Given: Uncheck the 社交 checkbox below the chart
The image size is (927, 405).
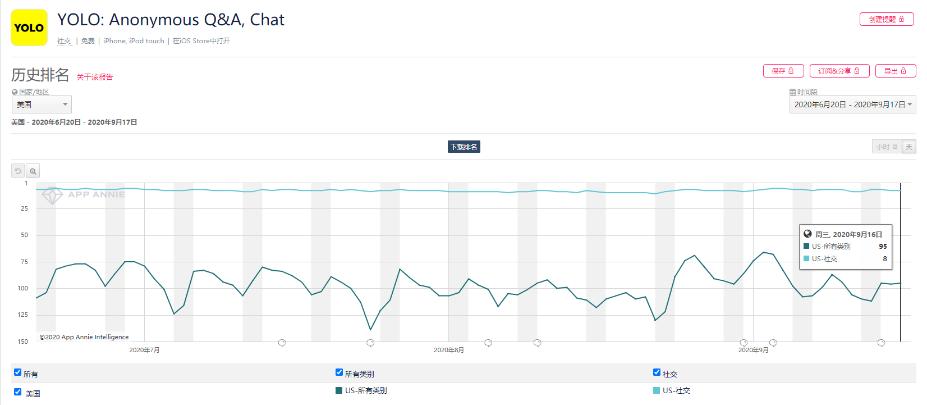Looking at the screenshot, I should 657,373.
